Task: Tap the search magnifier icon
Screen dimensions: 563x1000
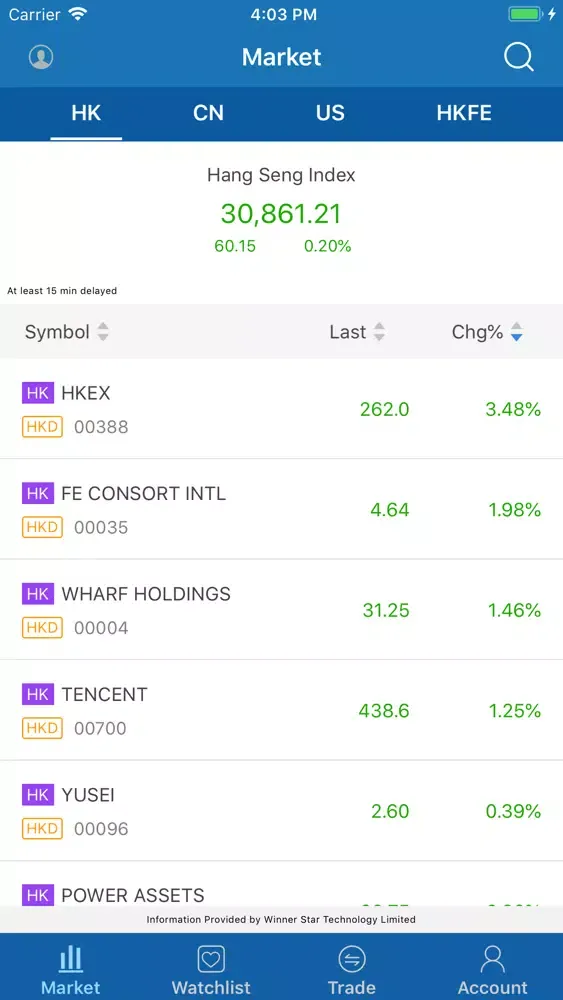Action: [518, 57]
